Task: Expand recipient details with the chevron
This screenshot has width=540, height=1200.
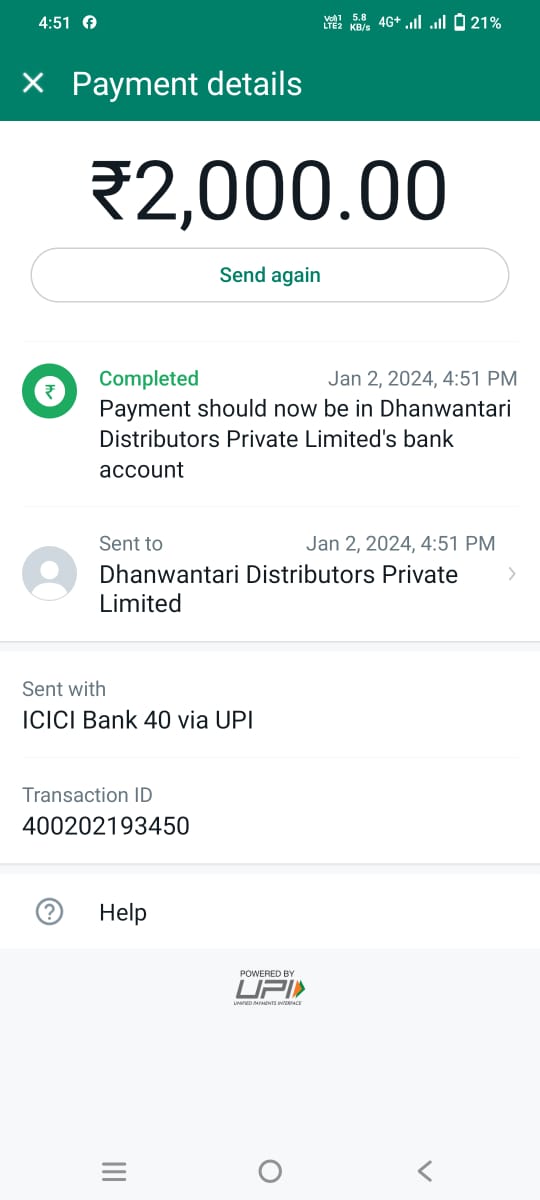Action: click(512, 574)
